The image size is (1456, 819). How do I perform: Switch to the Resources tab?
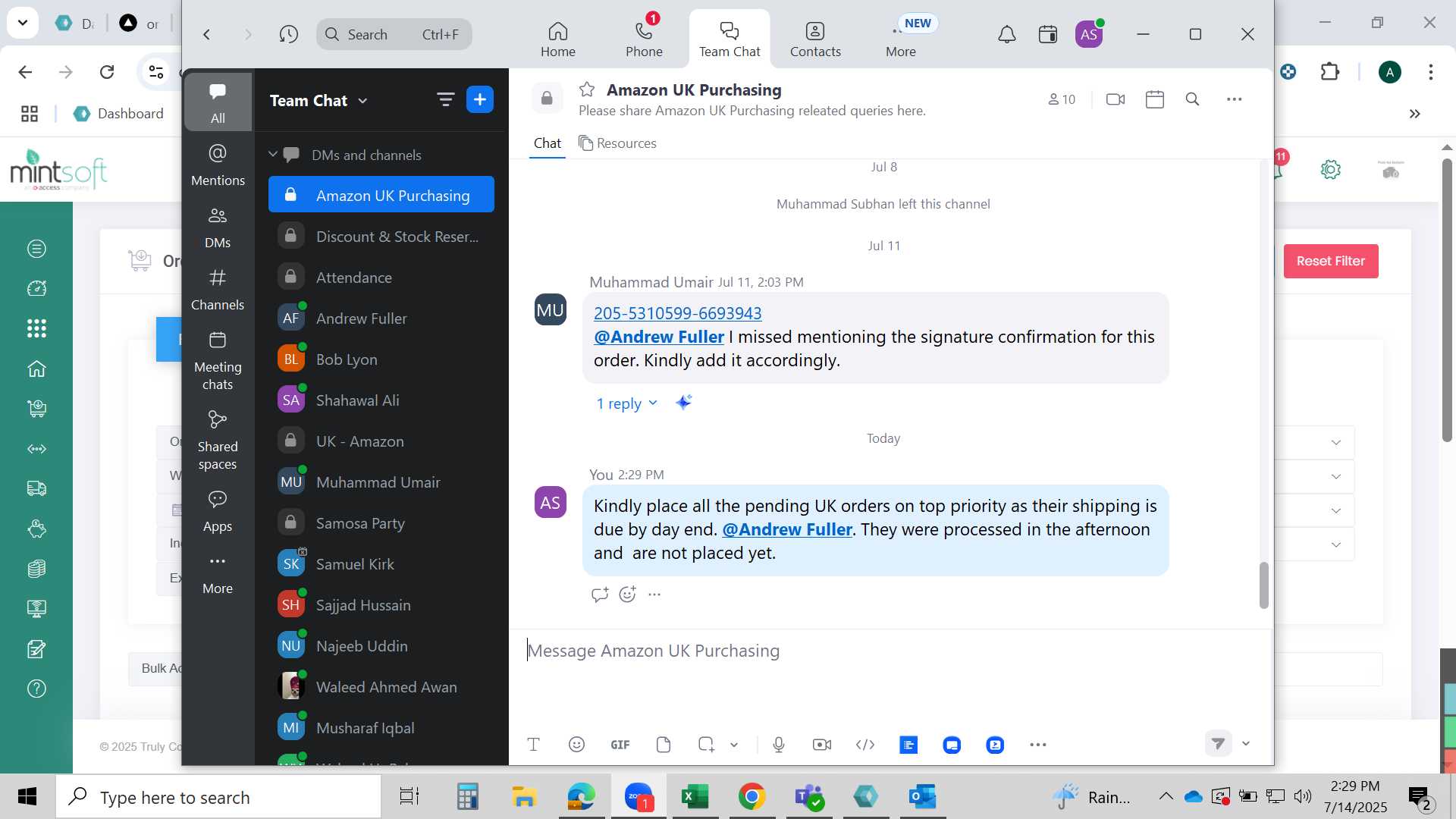pos(617,143)
